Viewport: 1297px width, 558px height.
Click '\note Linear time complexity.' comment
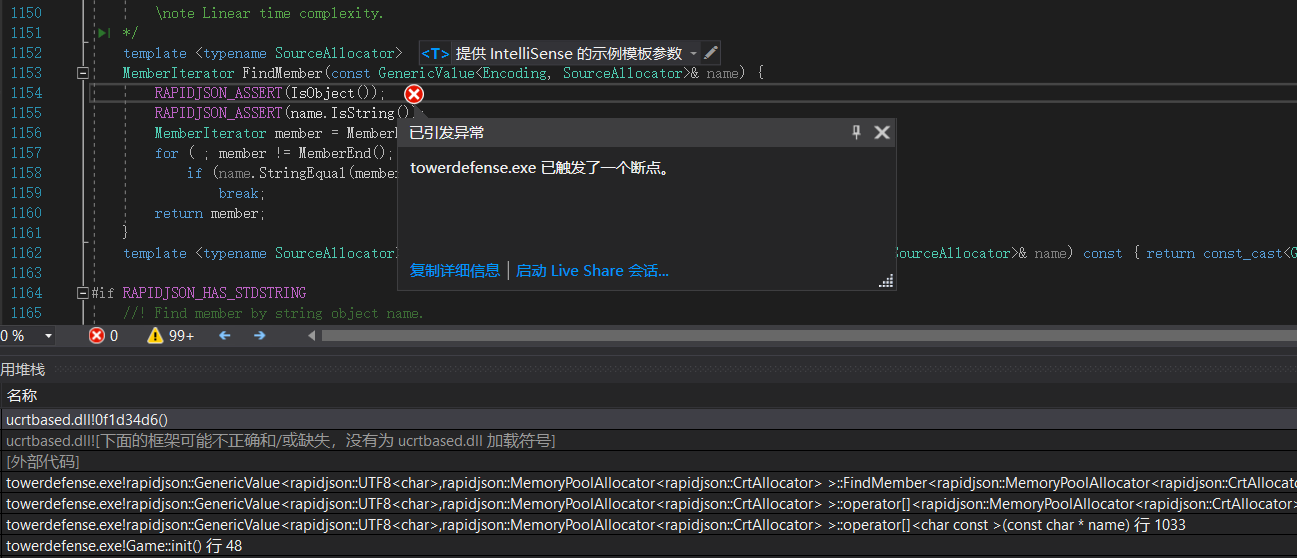click(270, 13)
